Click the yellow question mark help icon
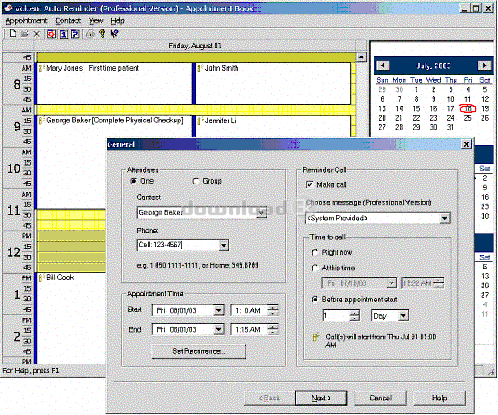 tap(102, 34)
